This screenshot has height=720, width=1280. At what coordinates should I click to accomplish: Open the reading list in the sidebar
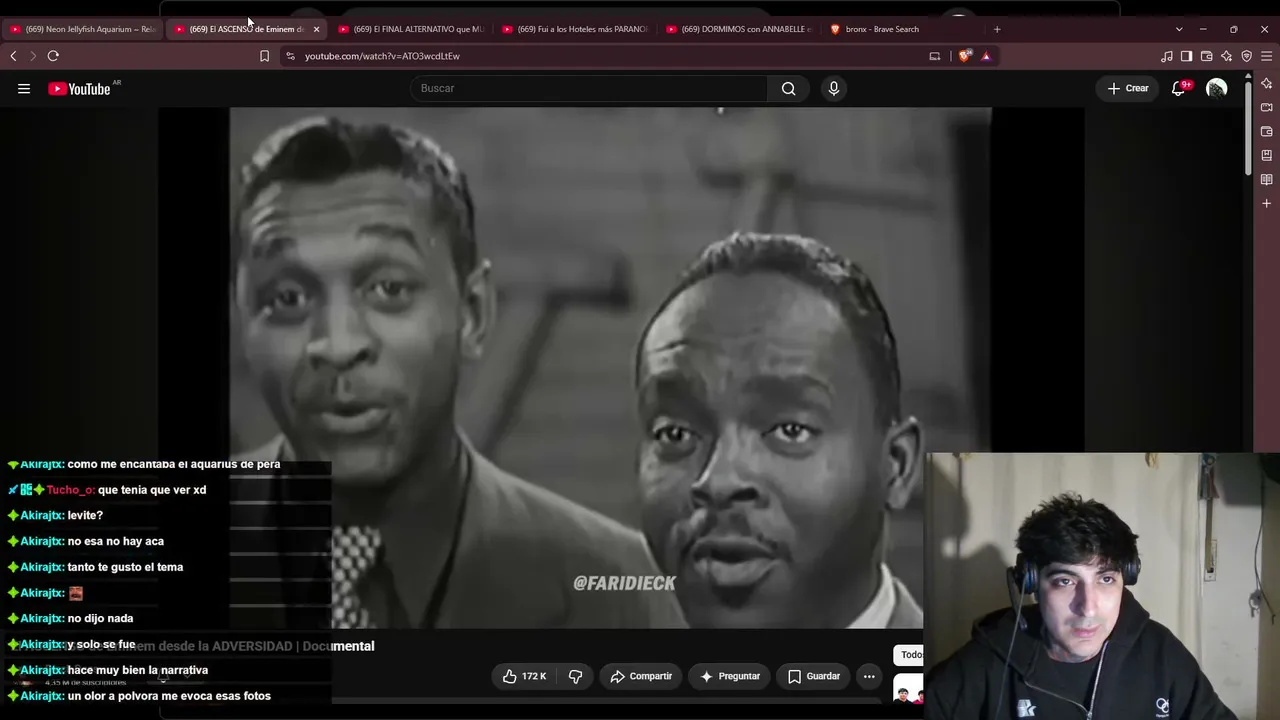tap(1266, 179)
